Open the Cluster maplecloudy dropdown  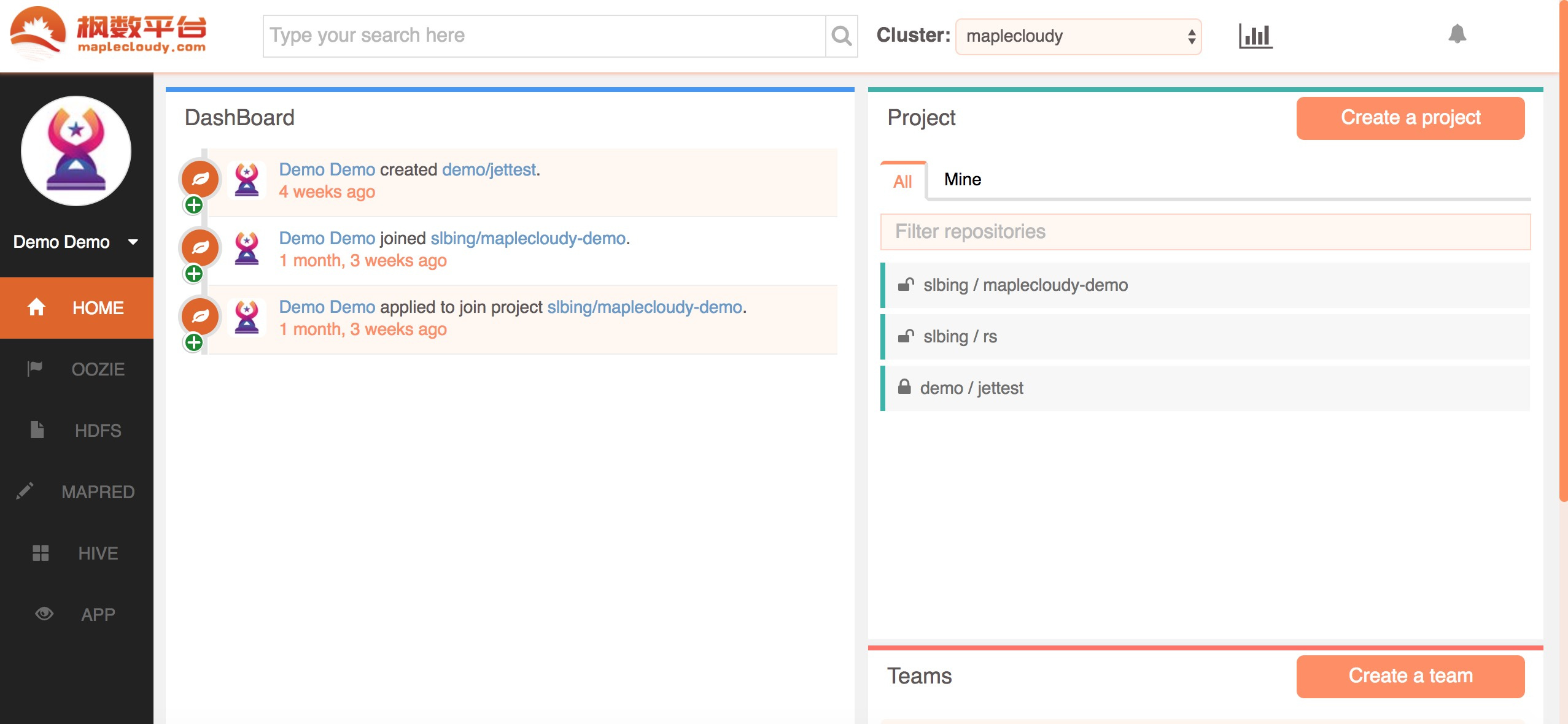point(1078,37)
